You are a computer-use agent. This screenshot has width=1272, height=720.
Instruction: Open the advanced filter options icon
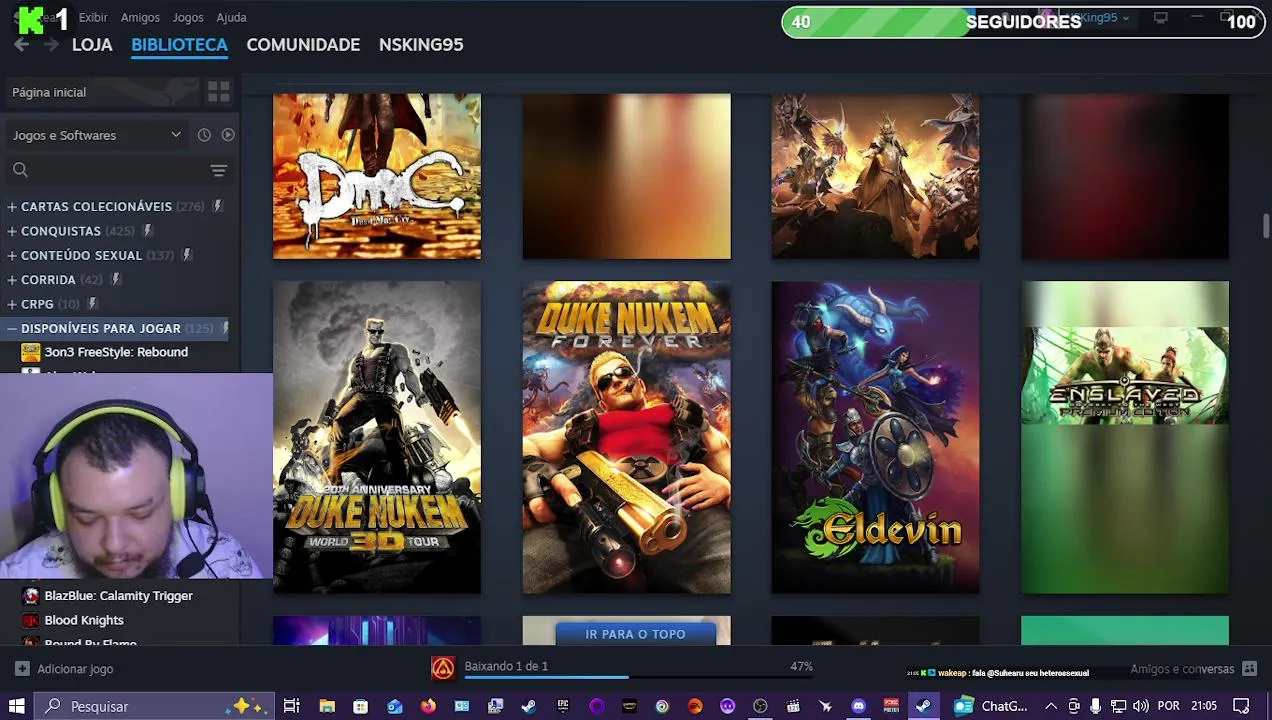(x=218, y=170)
